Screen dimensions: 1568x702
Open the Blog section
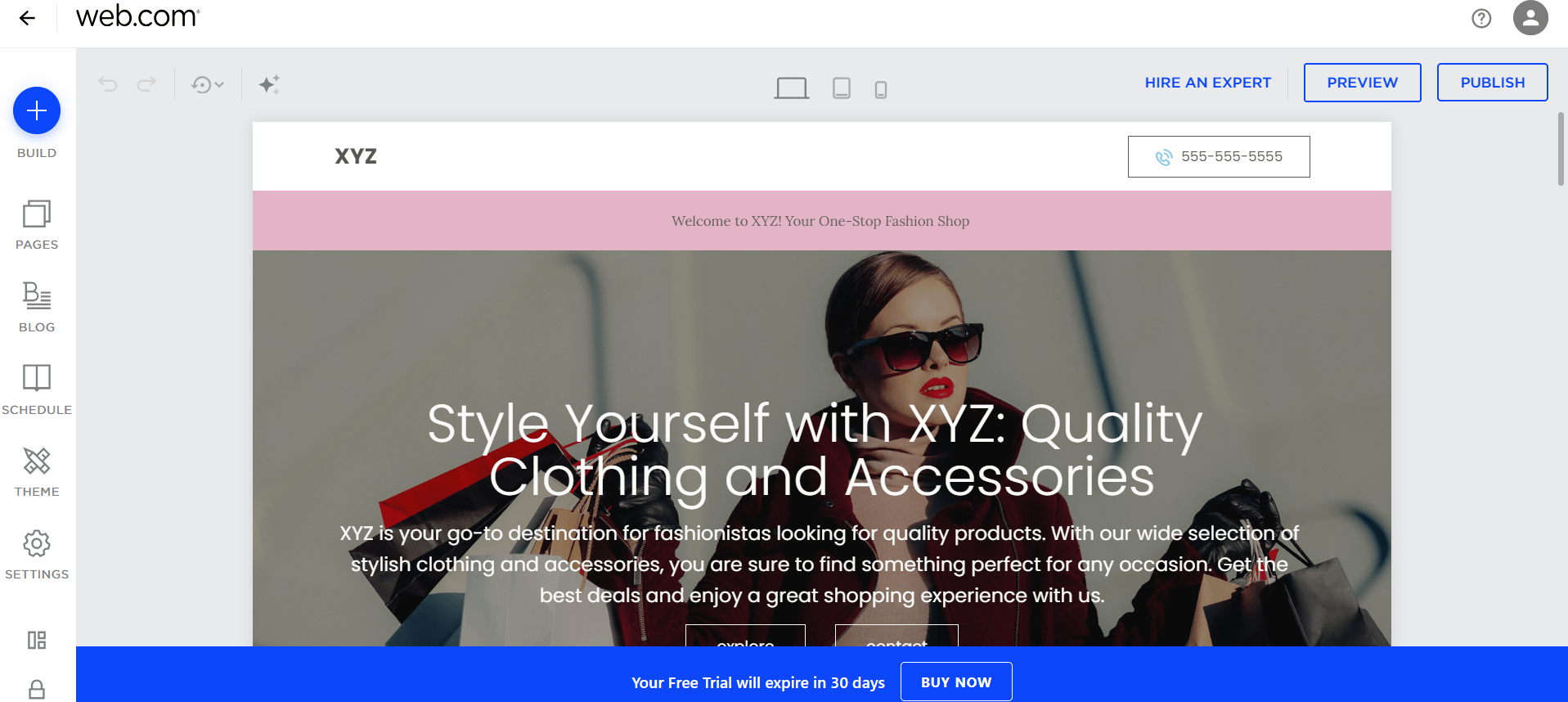37,306
